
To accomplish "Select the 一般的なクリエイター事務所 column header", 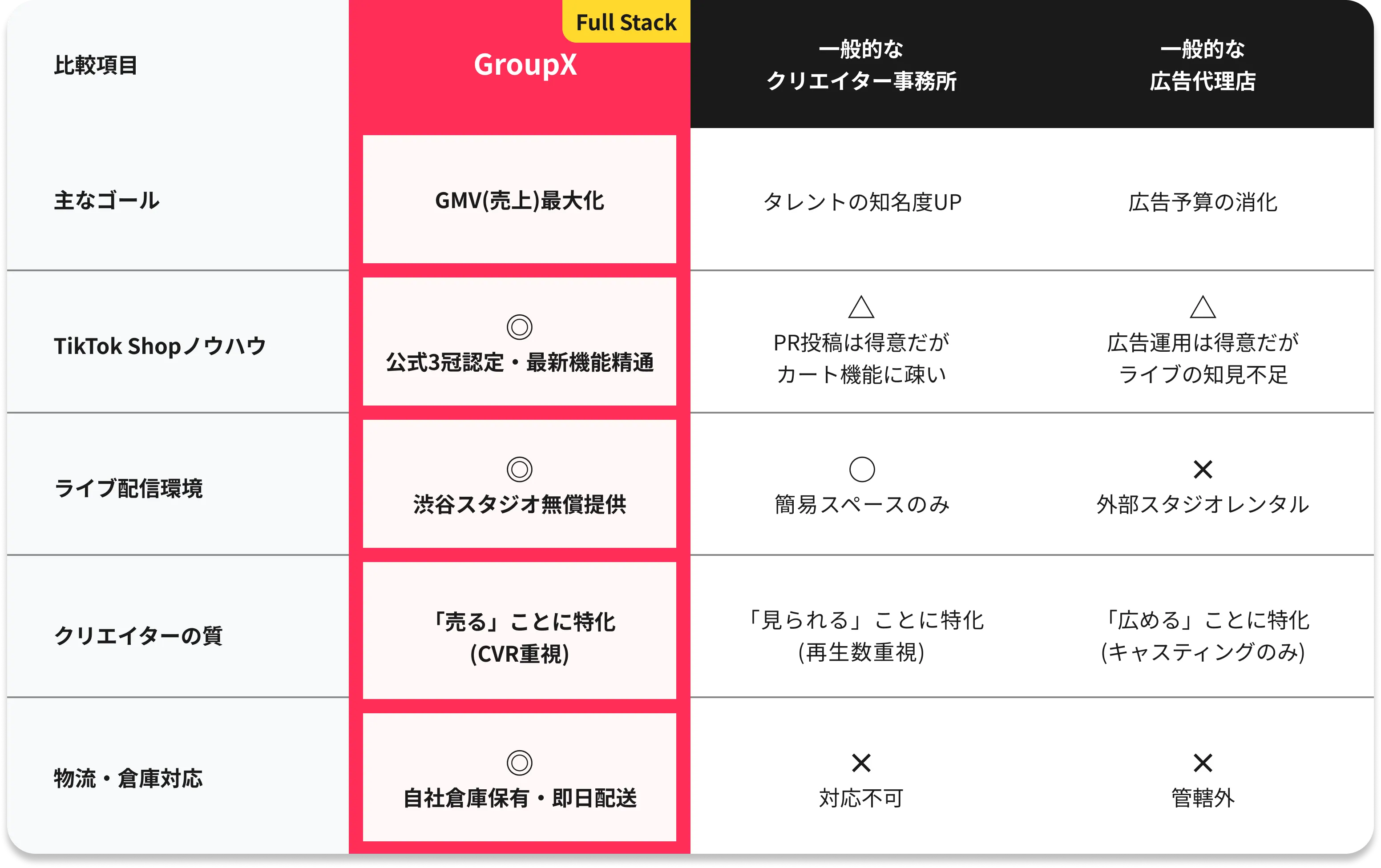I will pos(861,65).
